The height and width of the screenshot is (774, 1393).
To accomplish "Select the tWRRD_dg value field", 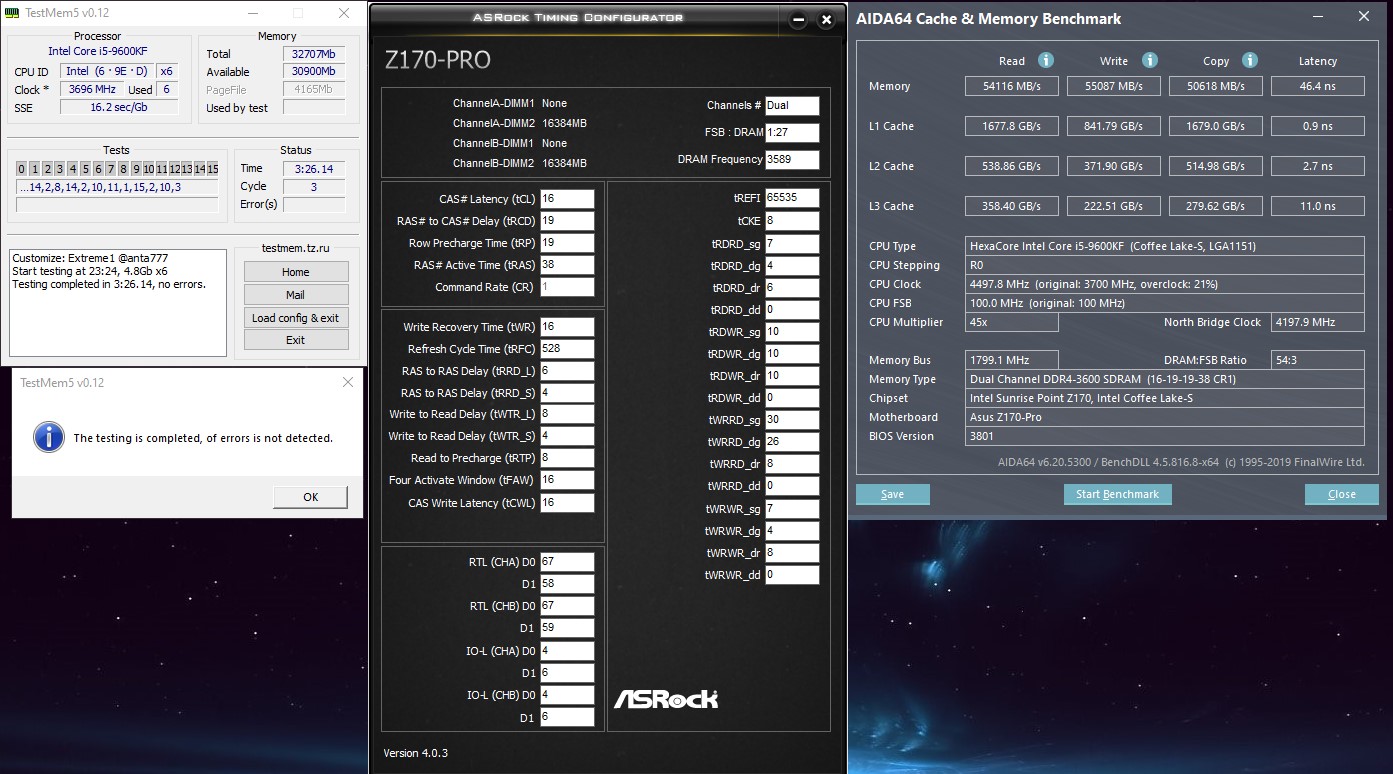I will [x=792, y=442].
